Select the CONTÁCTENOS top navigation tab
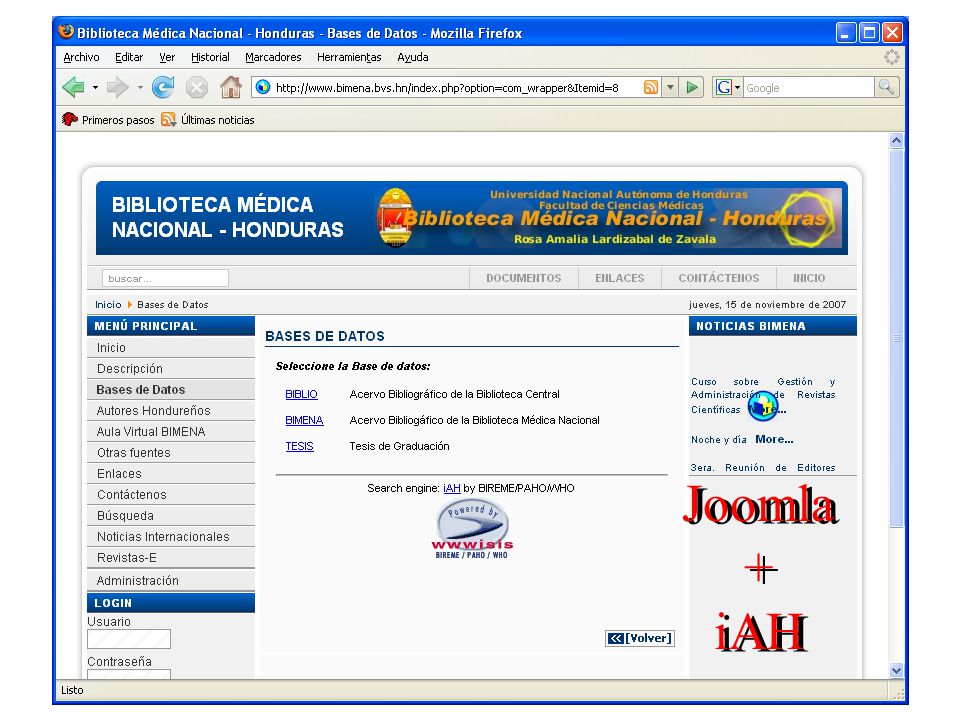Image resolution: width=960 pixels, height=720 pixels. (x=719, y=278)
